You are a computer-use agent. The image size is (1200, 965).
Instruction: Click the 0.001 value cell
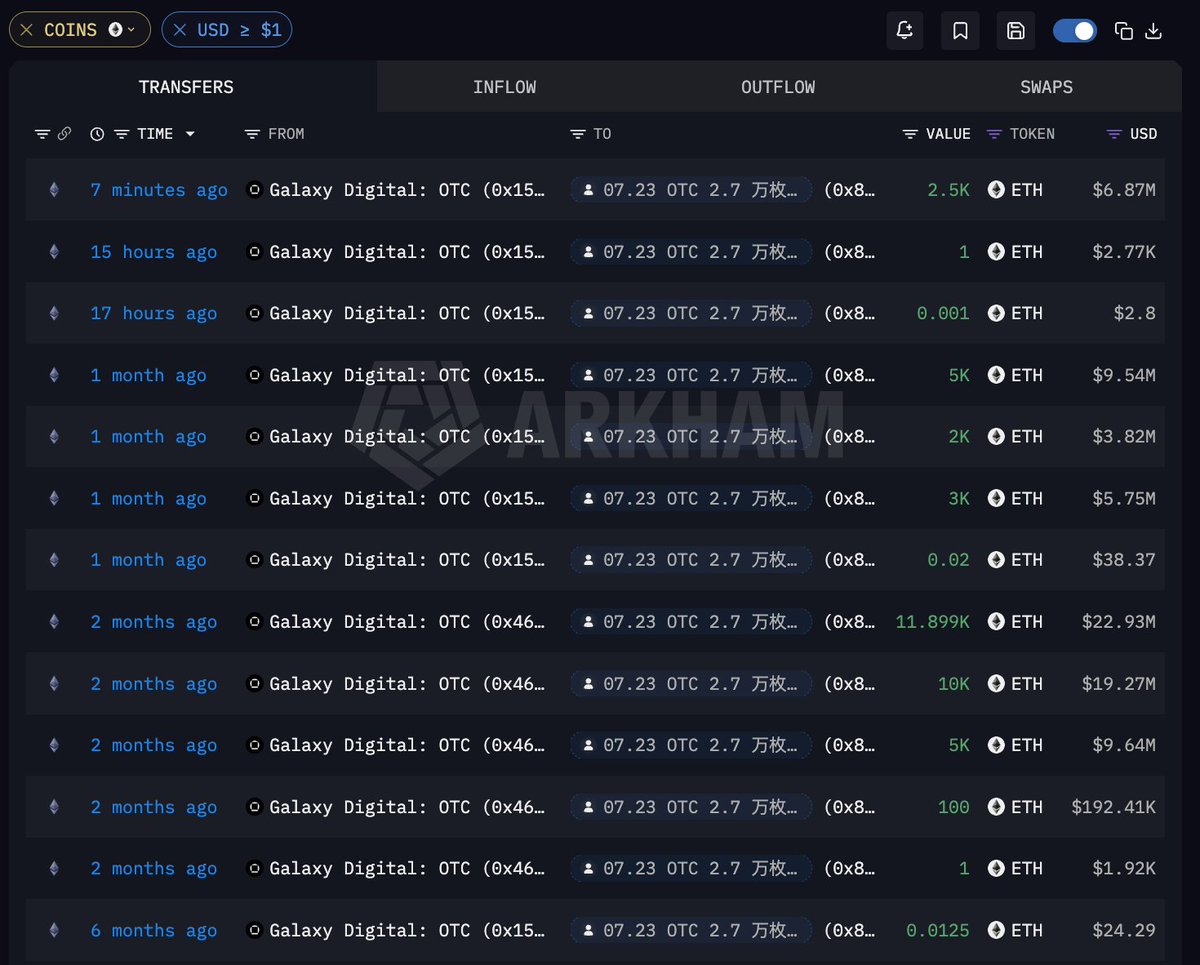click(943, 313)
